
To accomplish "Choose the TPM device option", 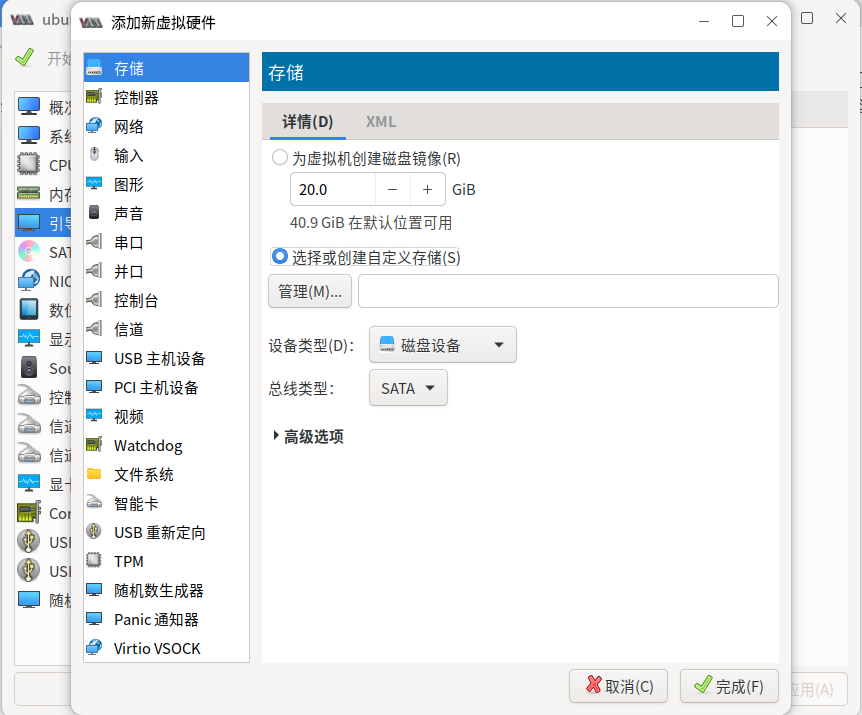I will 125,561.
